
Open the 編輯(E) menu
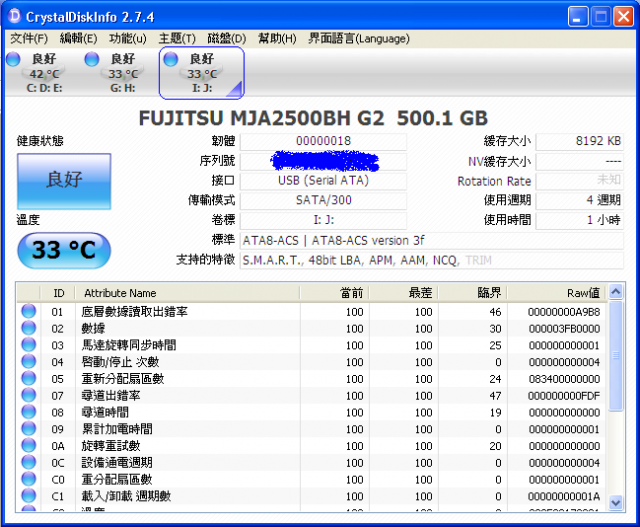coord(78,38)
